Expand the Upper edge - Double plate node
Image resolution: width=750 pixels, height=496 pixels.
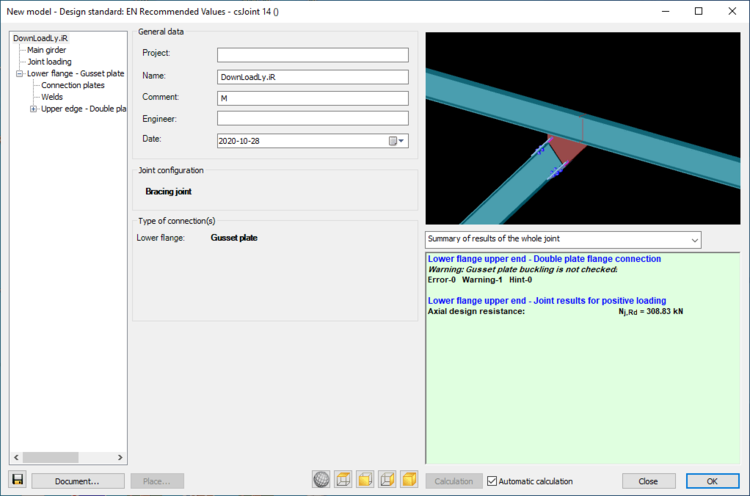pyautogui.click(x=33, y=109)
